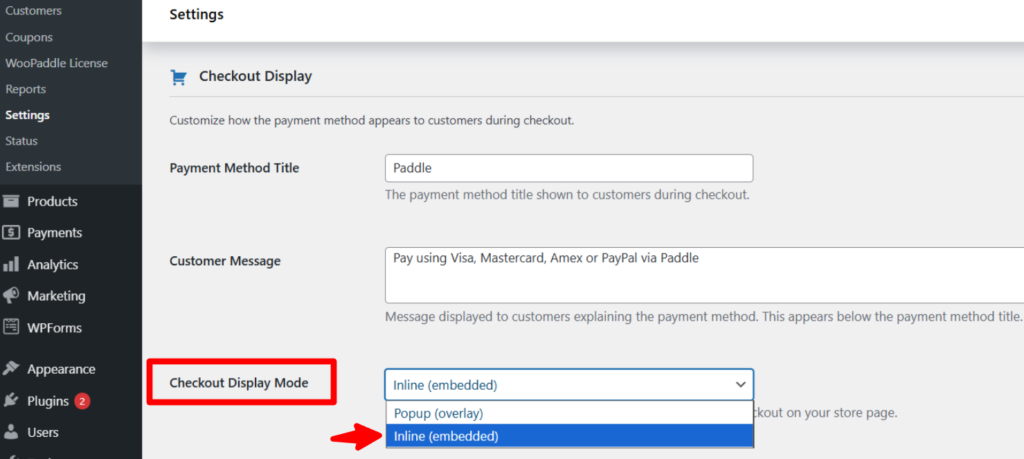Open the Marketing menu label
Image resolution: width=1024 pixels, height=459 pixels.
tap(56, 296)
